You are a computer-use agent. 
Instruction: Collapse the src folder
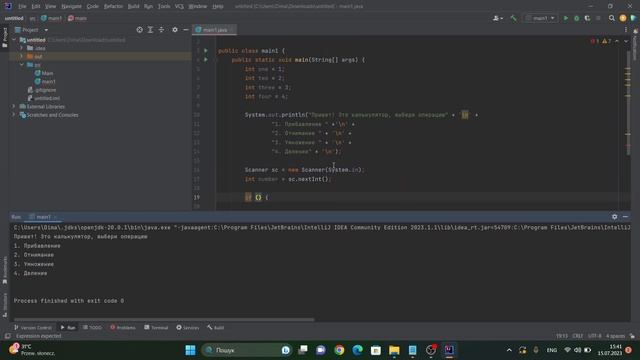pyautogui.click(x=22, y=65)
